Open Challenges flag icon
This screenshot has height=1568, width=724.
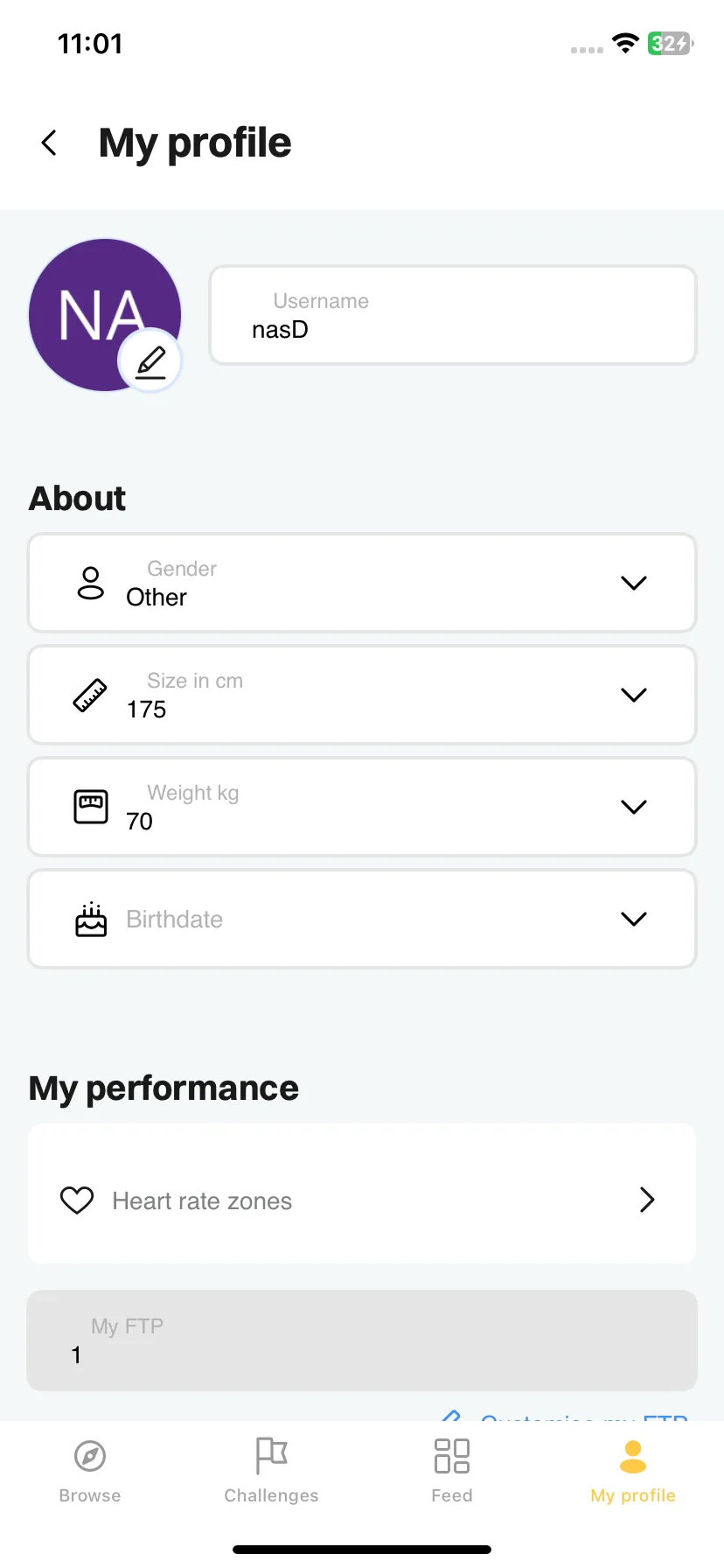(x=271, y=1456)
